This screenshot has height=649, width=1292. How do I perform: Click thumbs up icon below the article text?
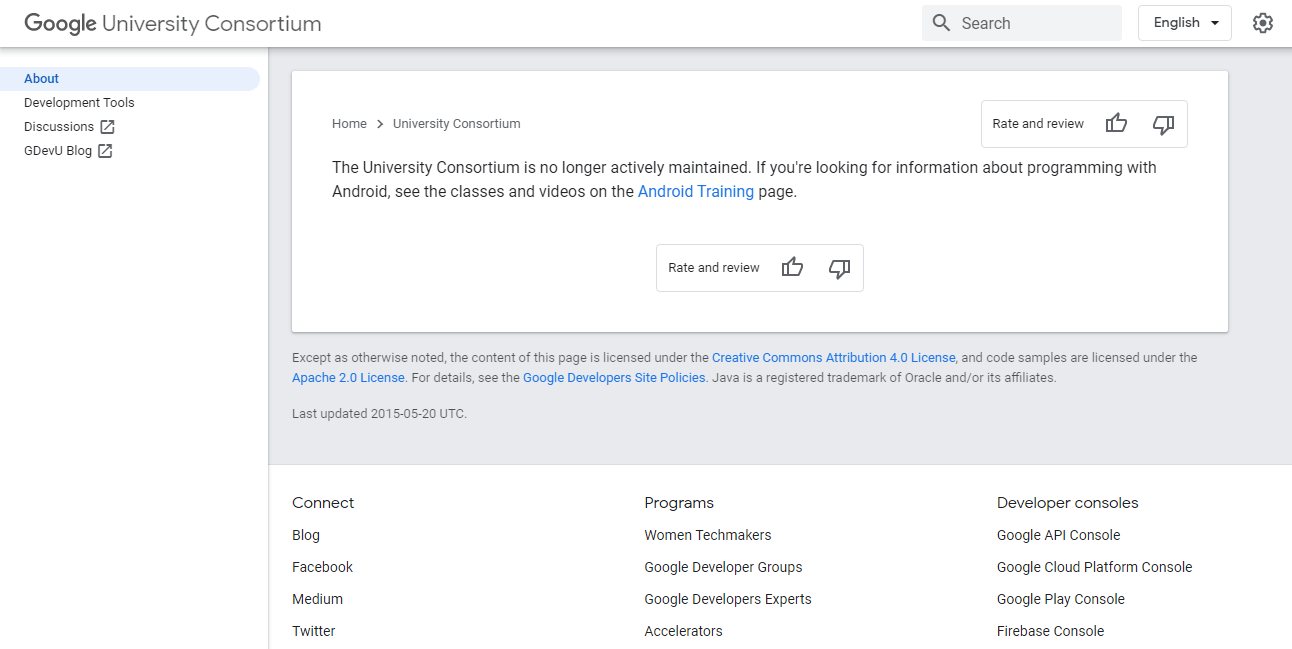point(792,268)
